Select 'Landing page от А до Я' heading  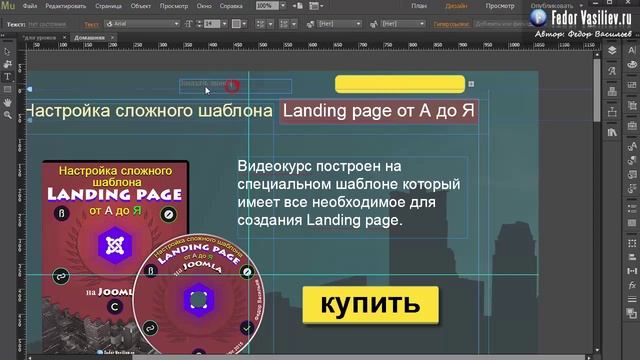378,111
